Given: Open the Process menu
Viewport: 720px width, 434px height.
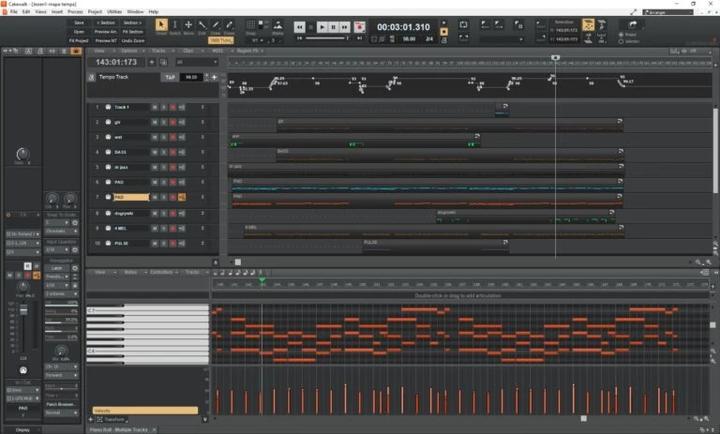Looking at the screenshot, I should 75,11.
